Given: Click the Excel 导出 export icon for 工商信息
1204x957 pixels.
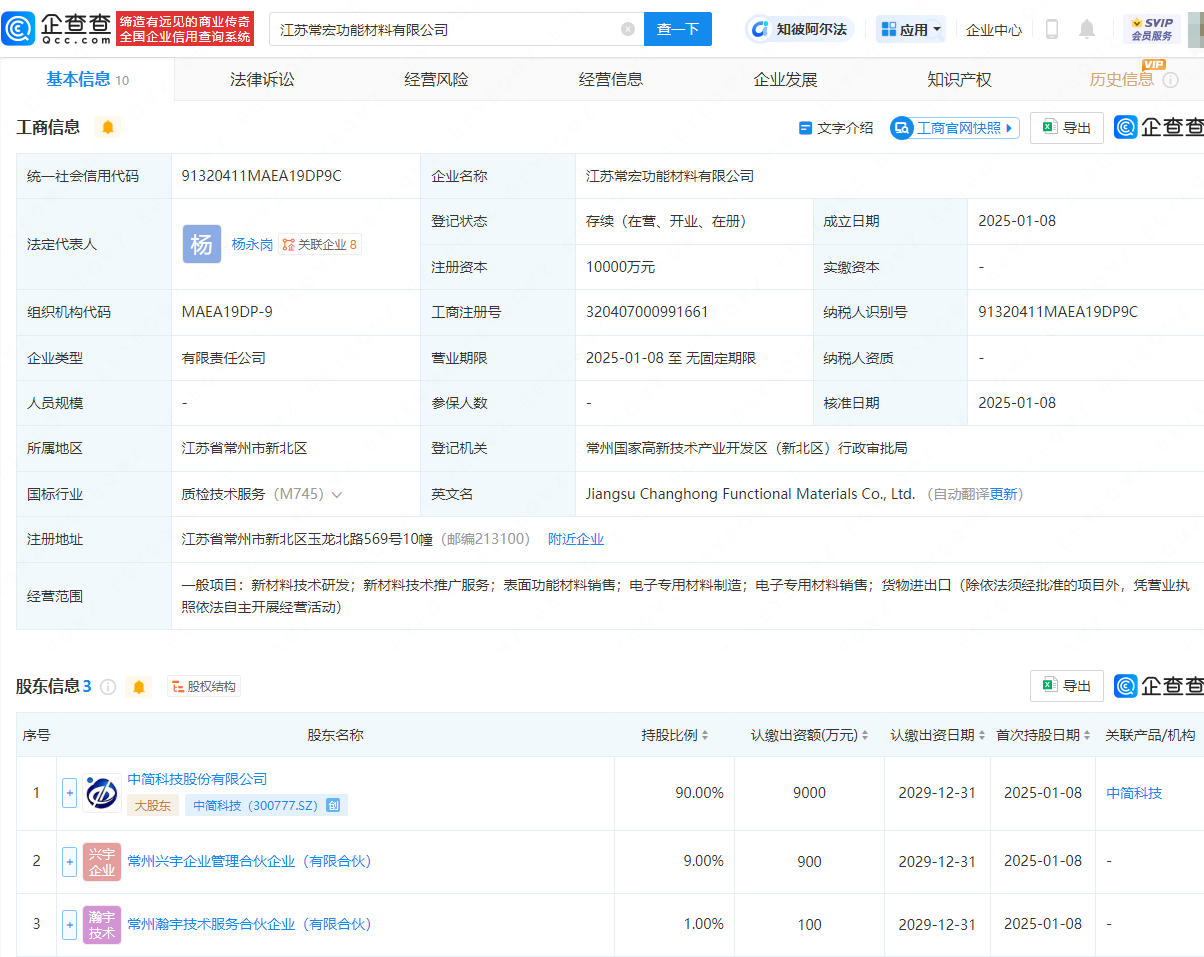Looking at the screenshot, I should pos(1066,128).
